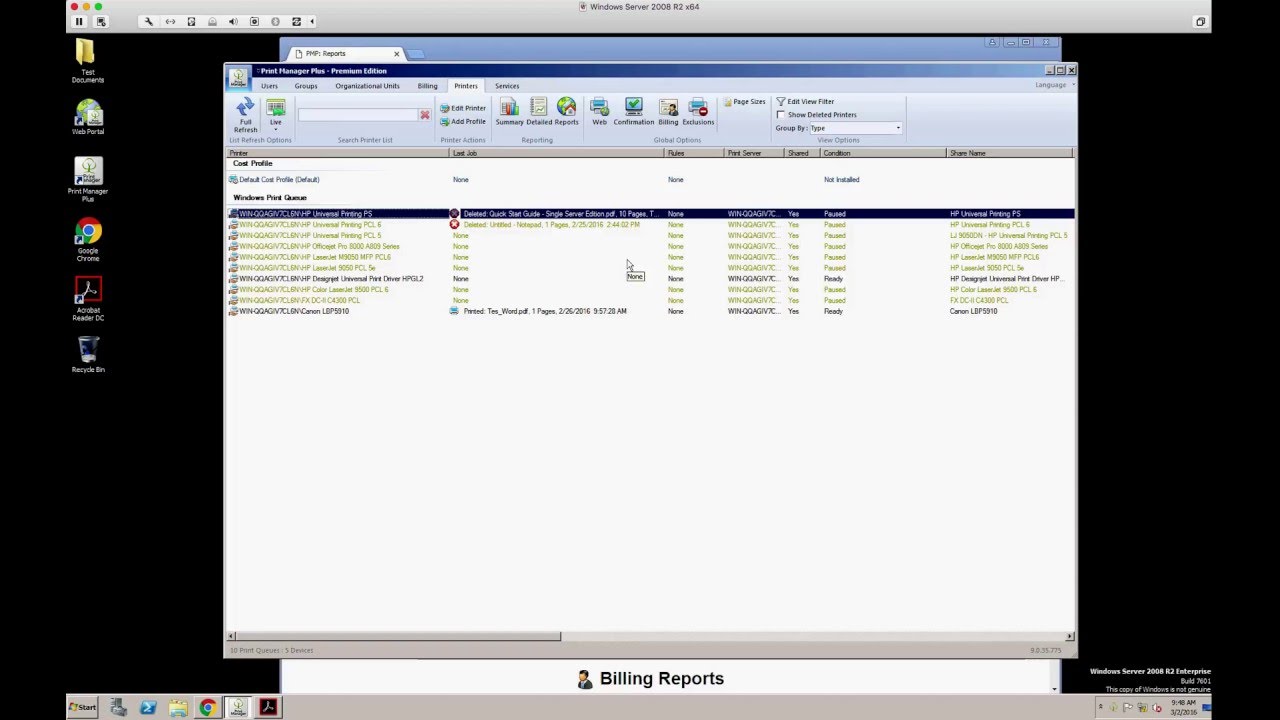Open the Recycle Bin

88,355
